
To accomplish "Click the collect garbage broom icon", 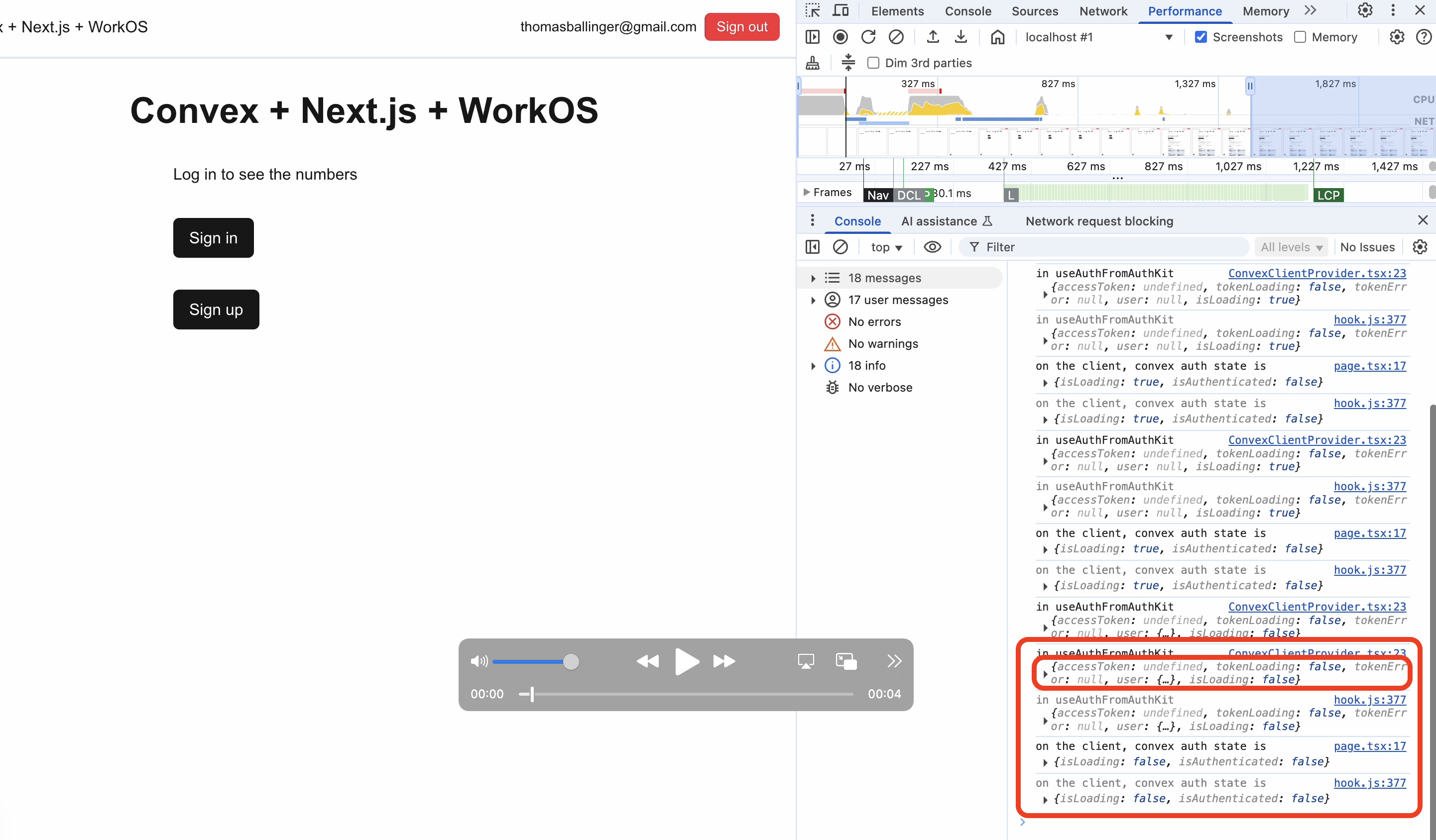I will coord(813,63).
